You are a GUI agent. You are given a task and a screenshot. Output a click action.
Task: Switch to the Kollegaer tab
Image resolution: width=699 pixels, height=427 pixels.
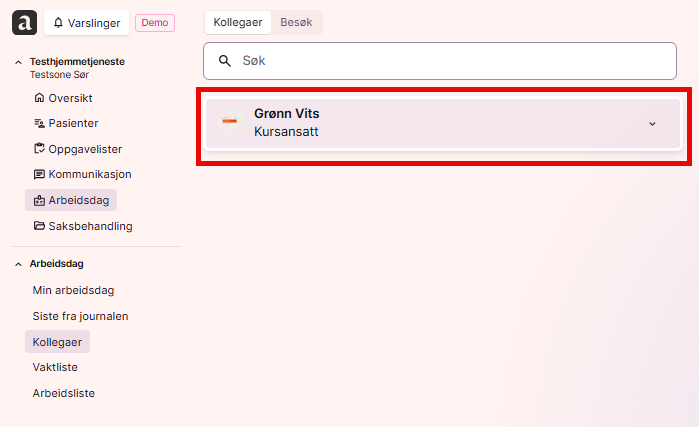(238, 22)
